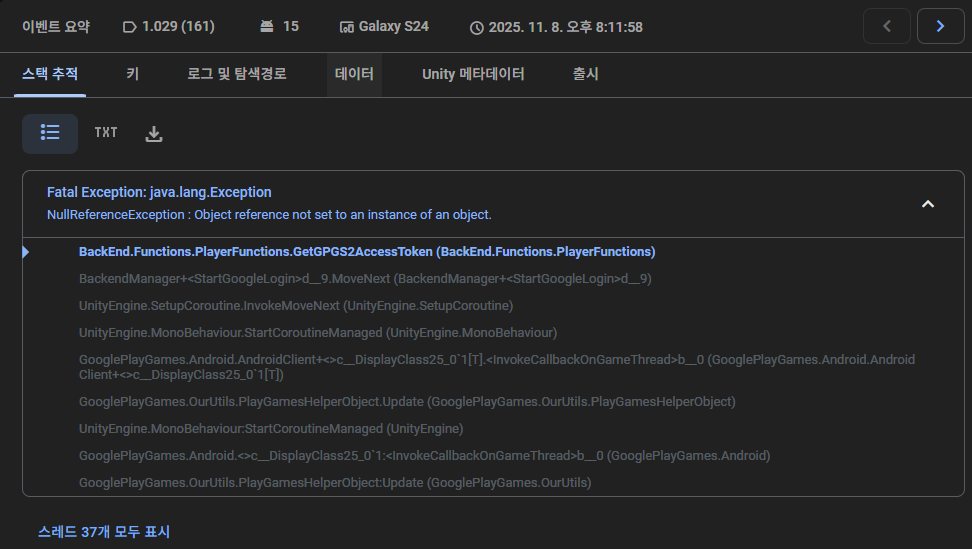The image size is (972, 549).
Task: Download the stack trace file
Action: (154, 134)
